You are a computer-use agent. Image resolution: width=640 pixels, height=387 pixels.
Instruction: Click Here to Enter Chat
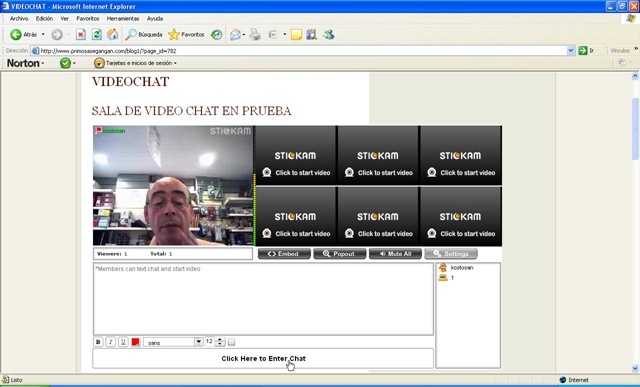point(263,358)
